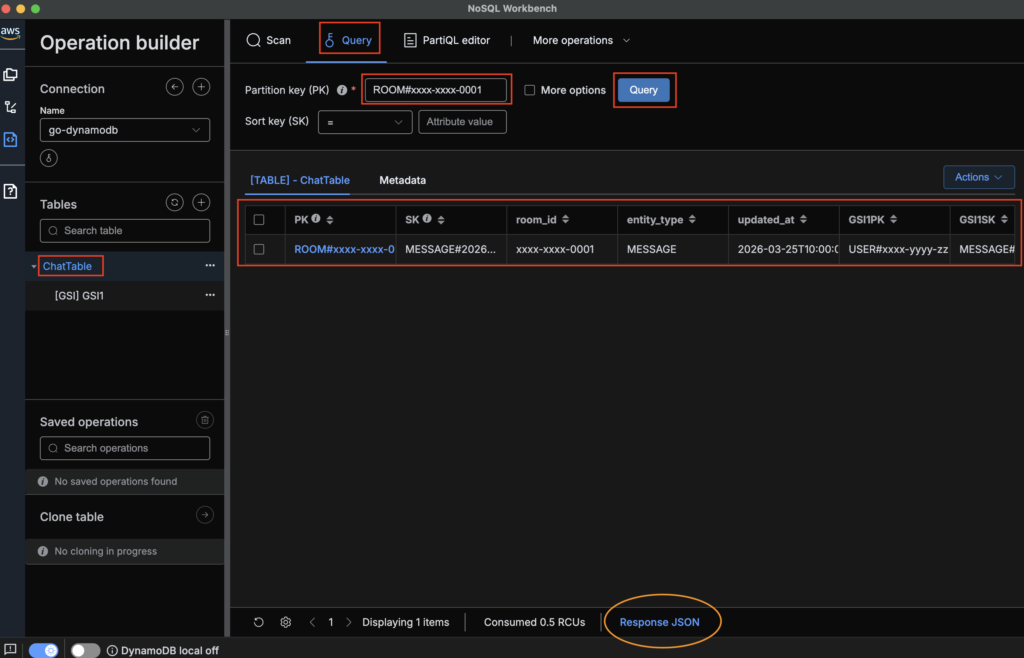Open the go-dynamodb connection dropdown
The image size is (1024, 658).
(x=125, y=130)
